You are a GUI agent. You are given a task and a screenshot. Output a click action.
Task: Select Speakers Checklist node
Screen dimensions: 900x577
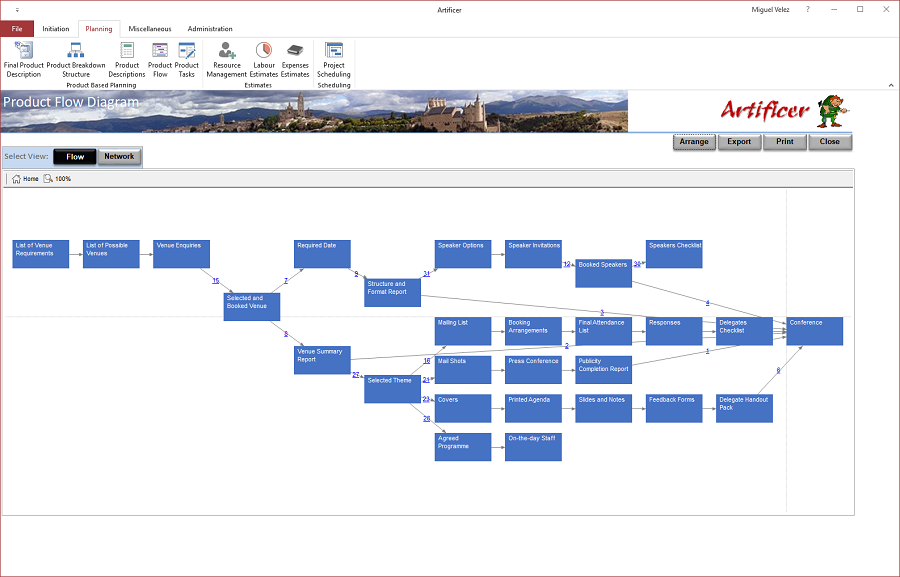pos(674,254)
